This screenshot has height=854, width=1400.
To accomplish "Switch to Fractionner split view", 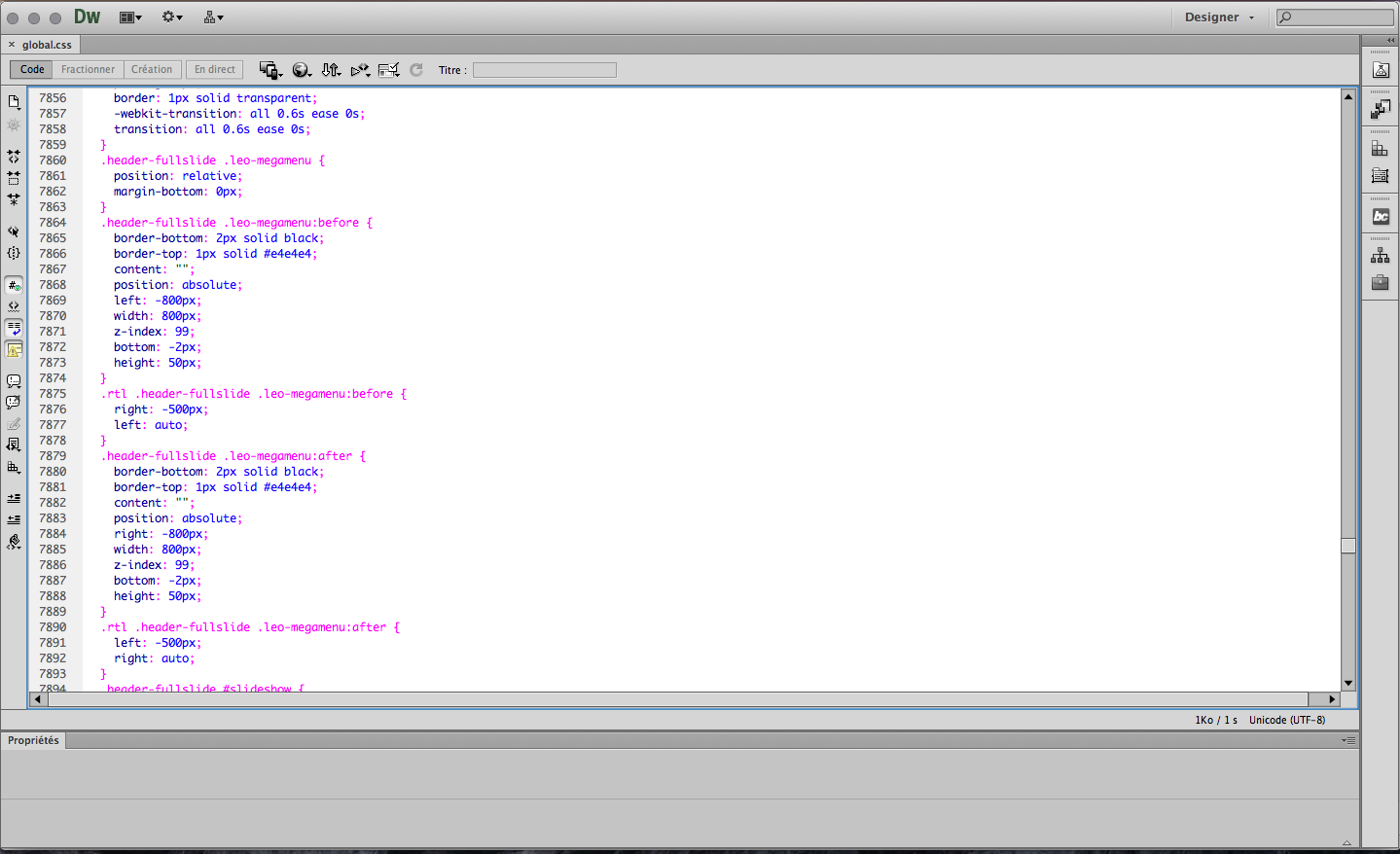I will point(88,70).
